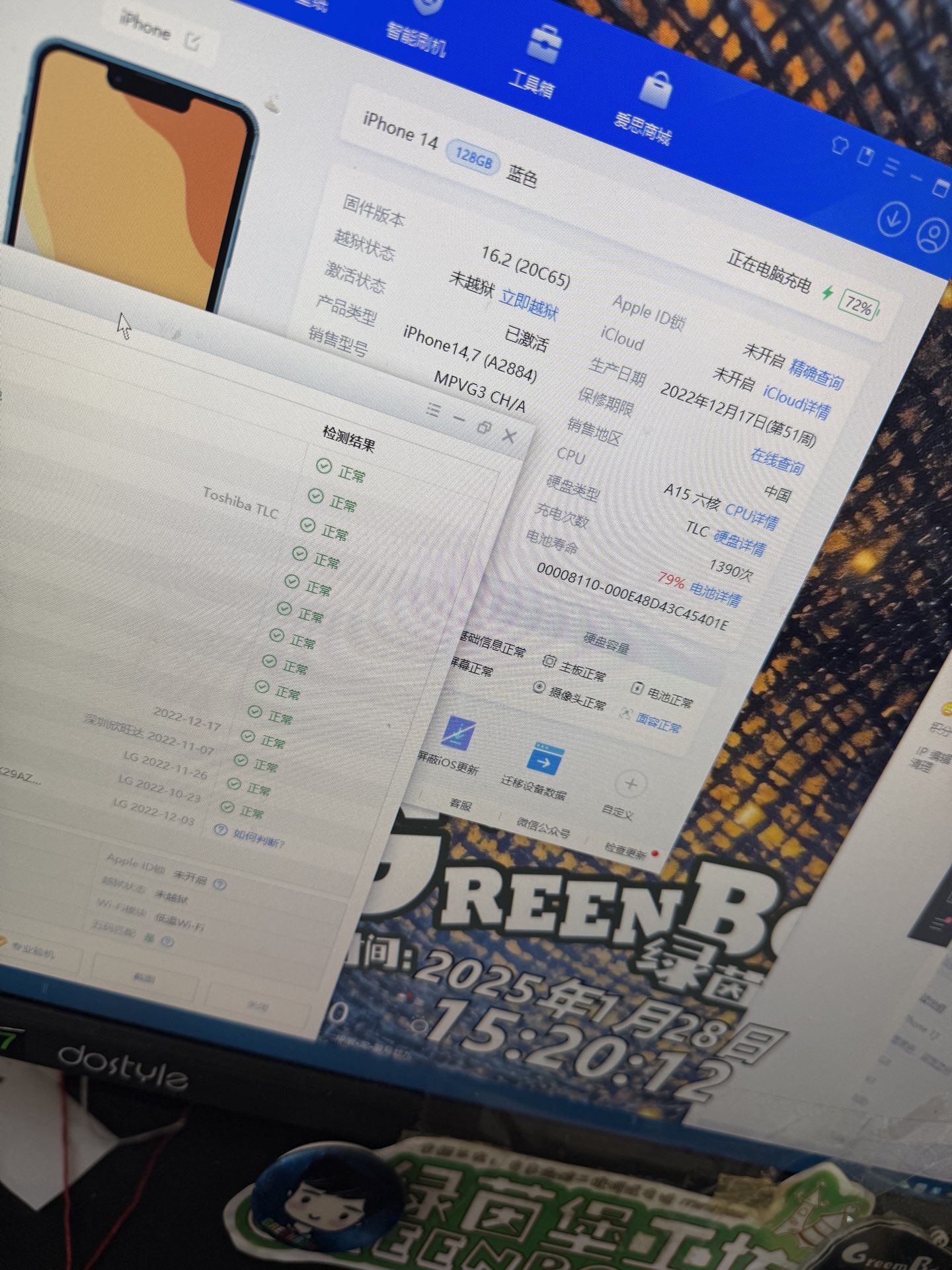Select the Toshiba TLC row text
The width and height of the screenshot is (952, 1270).
[241, 503]
